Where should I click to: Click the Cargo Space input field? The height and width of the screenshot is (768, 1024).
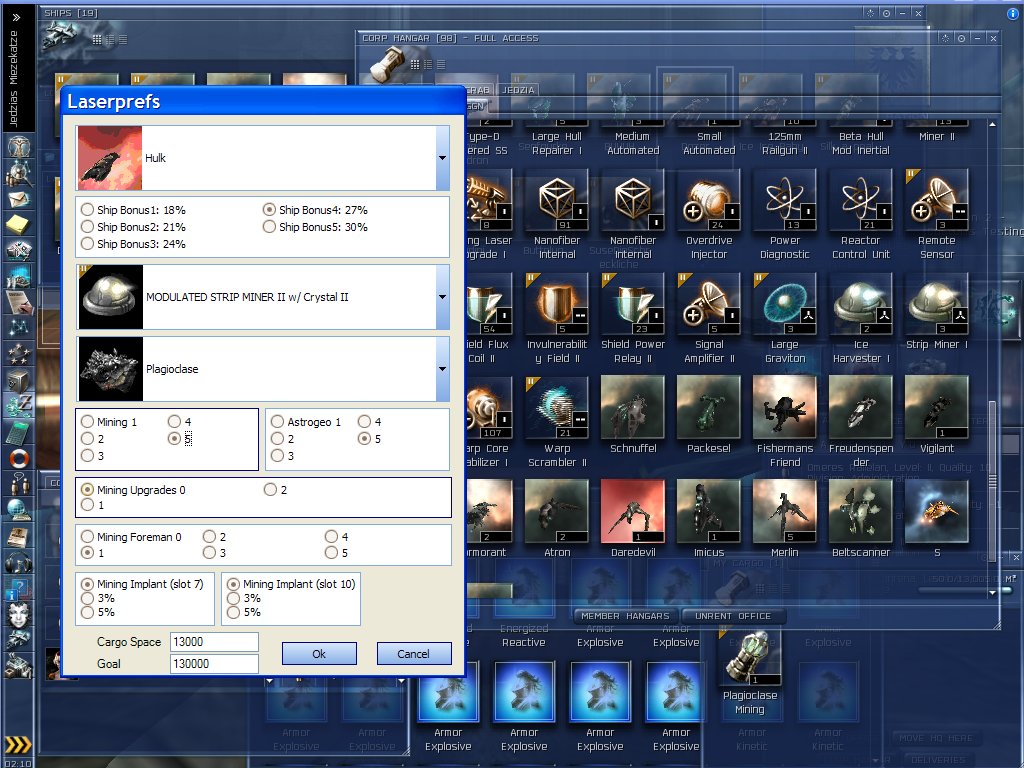(x=214, y=642)
